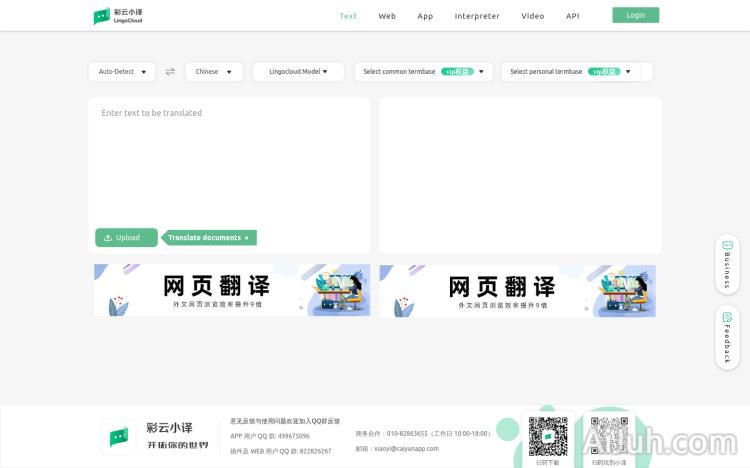Click the LingoCloud logo in the header
Image resolution: width=750 pixels, height=468 pixels.
(118, 16)
